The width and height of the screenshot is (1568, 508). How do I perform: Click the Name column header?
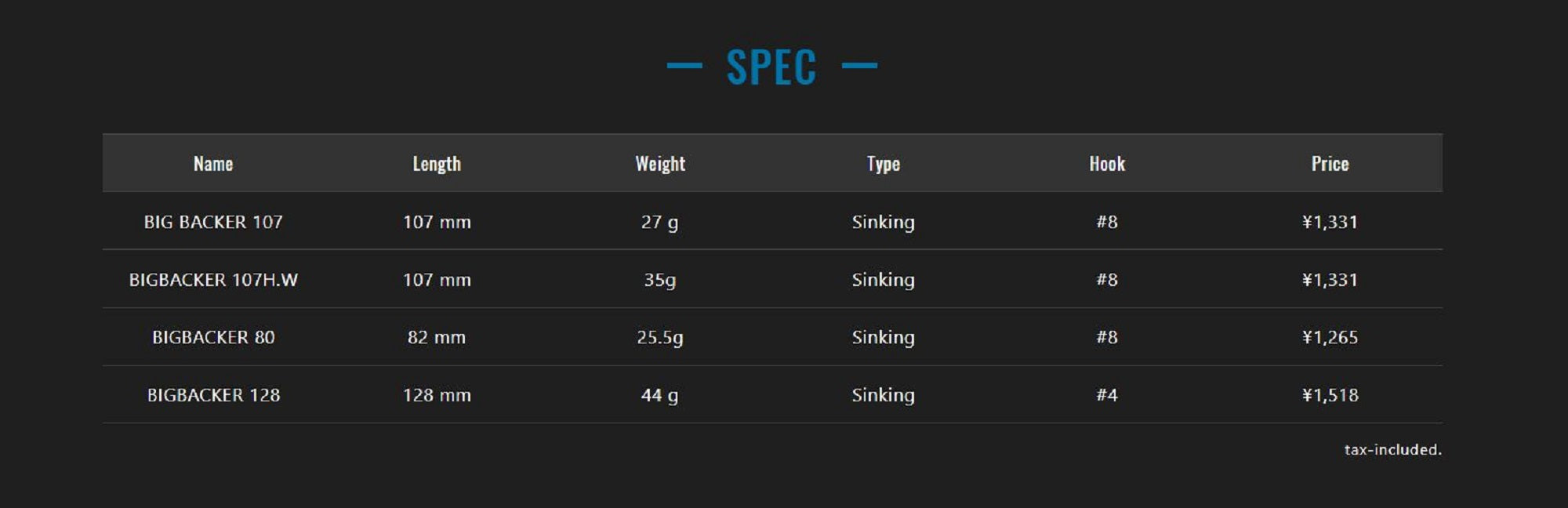213,164
